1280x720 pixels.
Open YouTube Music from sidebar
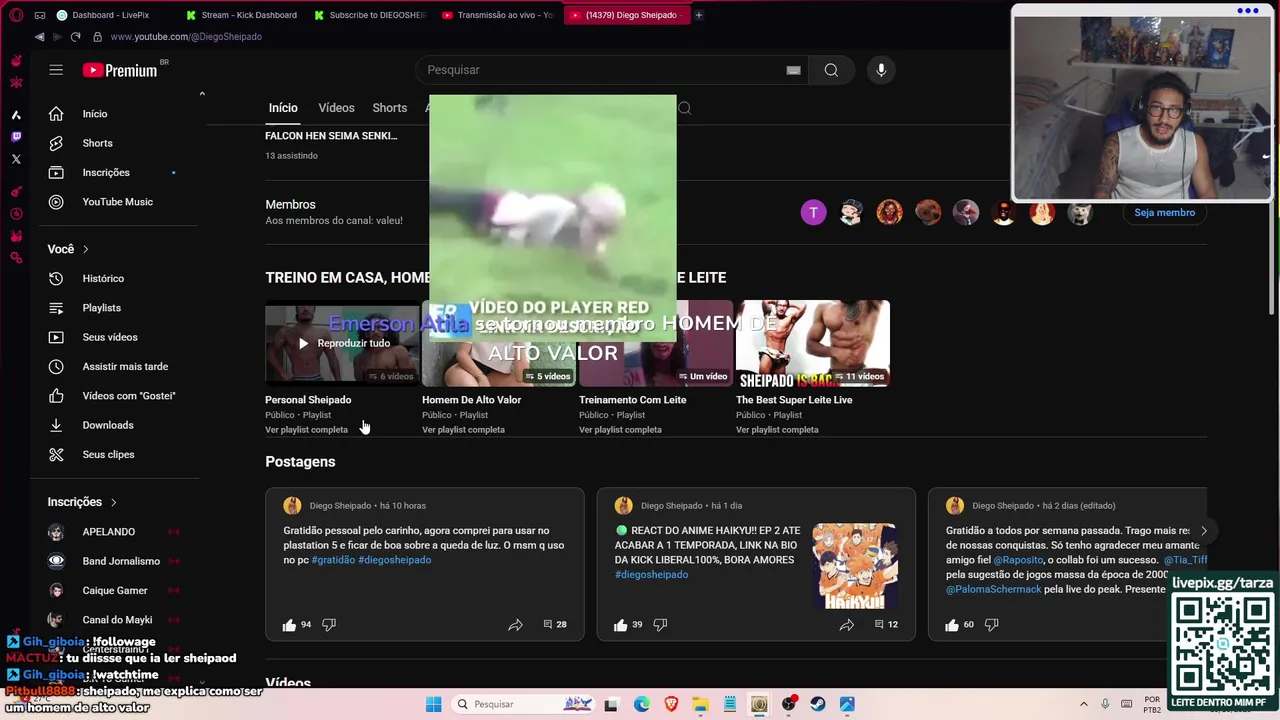pyautogui.click(x=118, y=202)
